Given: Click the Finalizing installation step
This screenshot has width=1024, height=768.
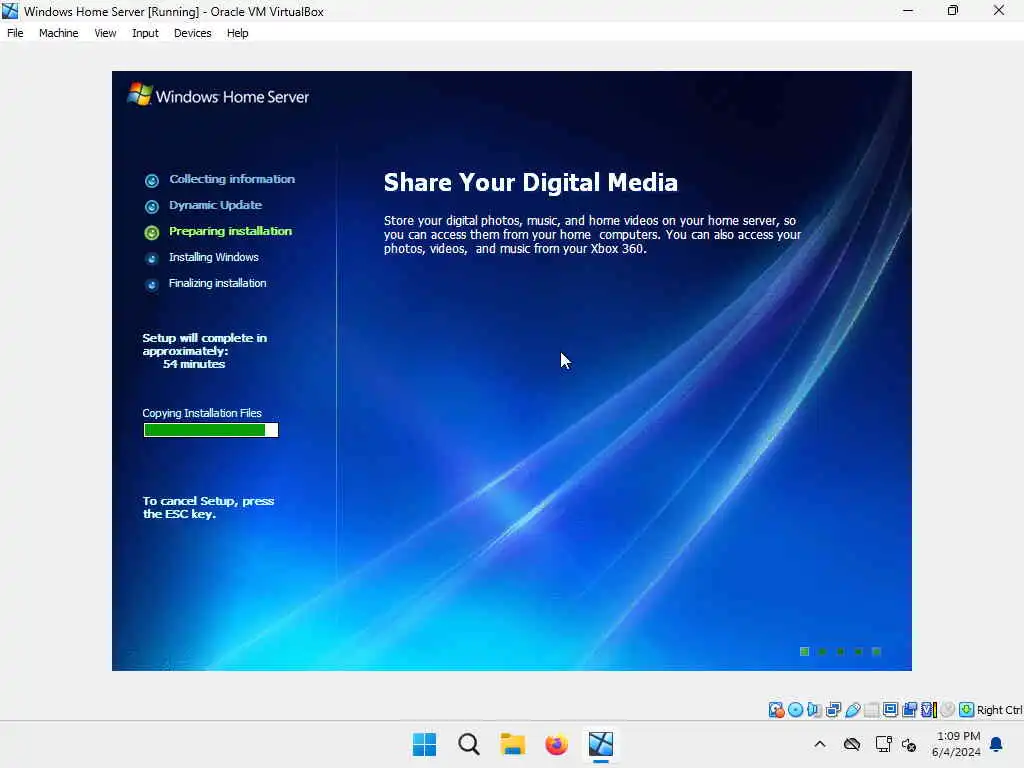Looking at the screenshot, I should coord(217,283).
